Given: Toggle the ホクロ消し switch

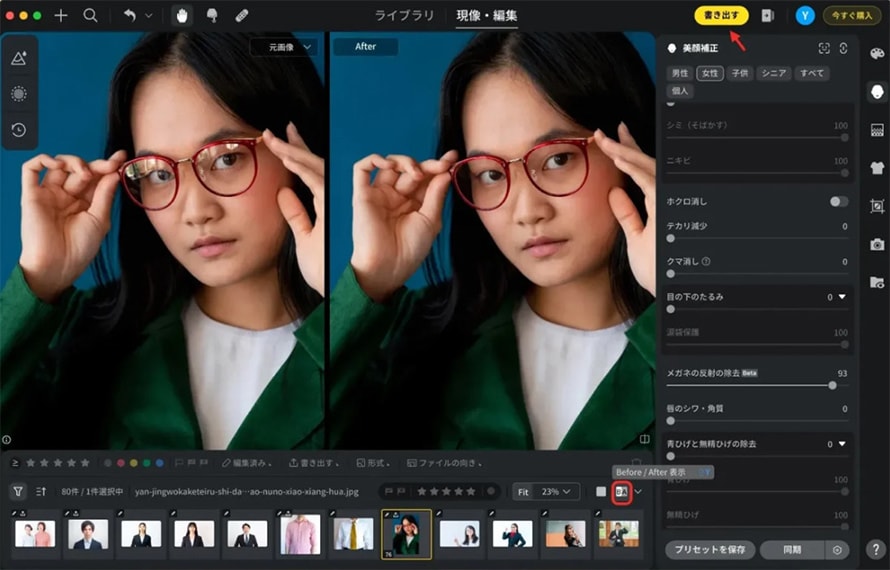Looking at the screenshot, I should pyautogui.click(x=838, y=201).
